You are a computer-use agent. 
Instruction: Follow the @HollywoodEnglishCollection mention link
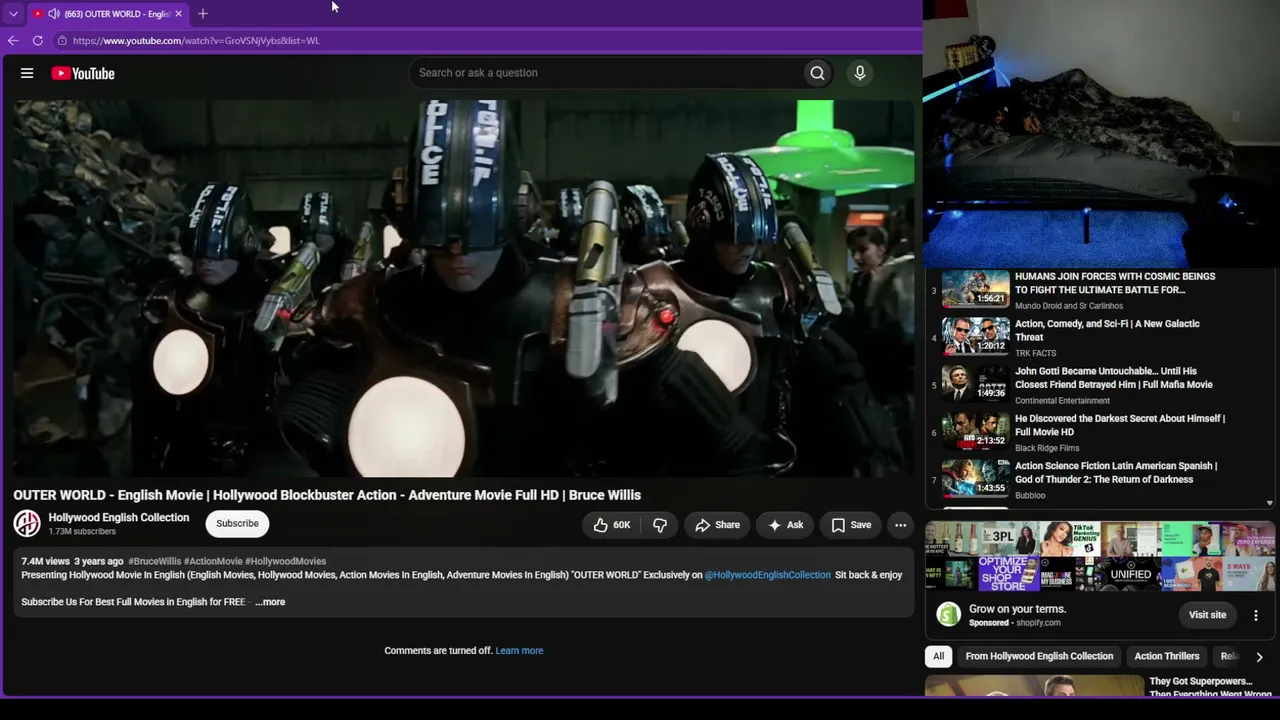pyautogui.click(x=768, y=575)
